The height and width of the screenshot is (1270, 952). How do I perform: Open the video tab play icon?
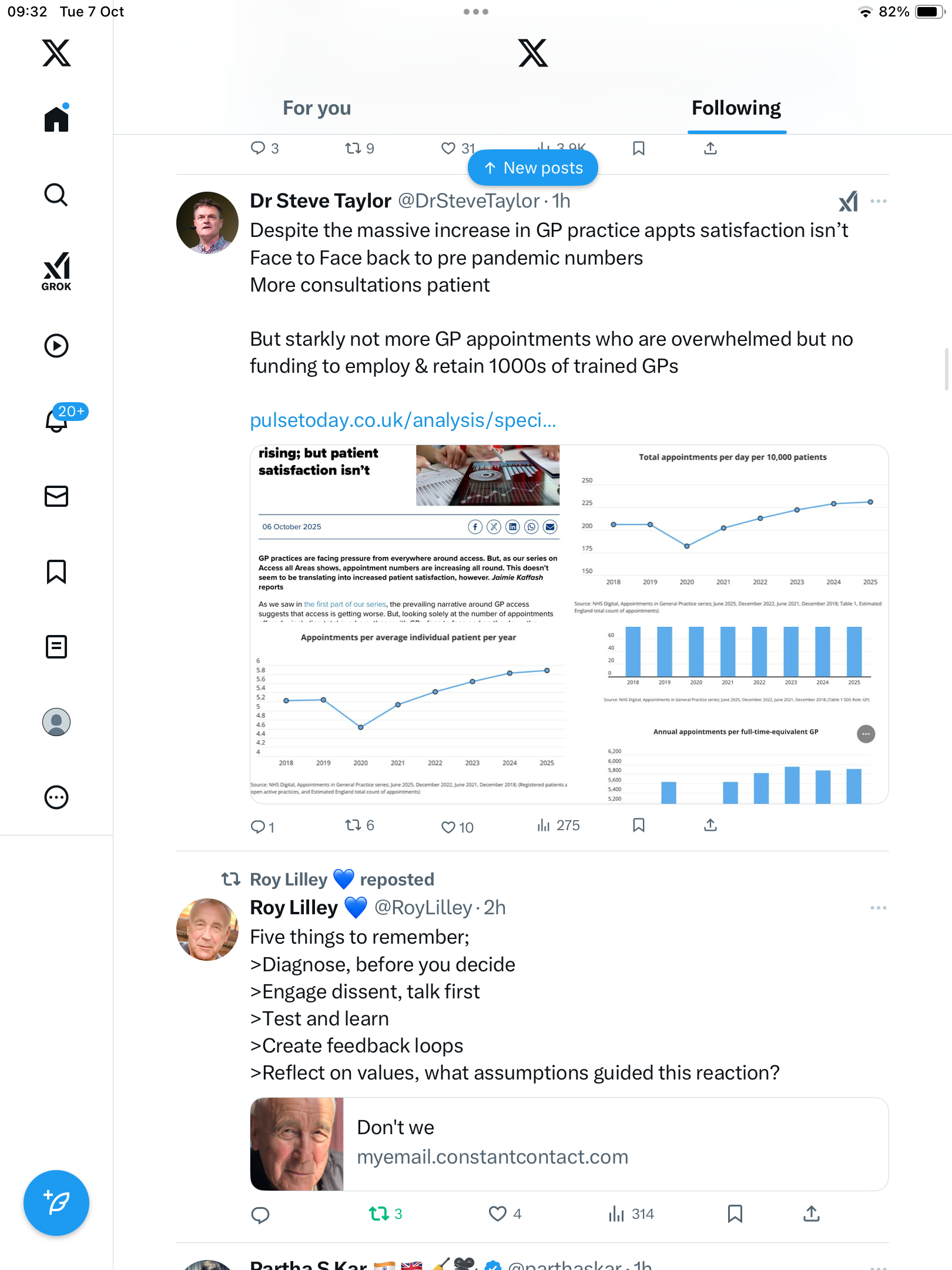click(56, 346)
